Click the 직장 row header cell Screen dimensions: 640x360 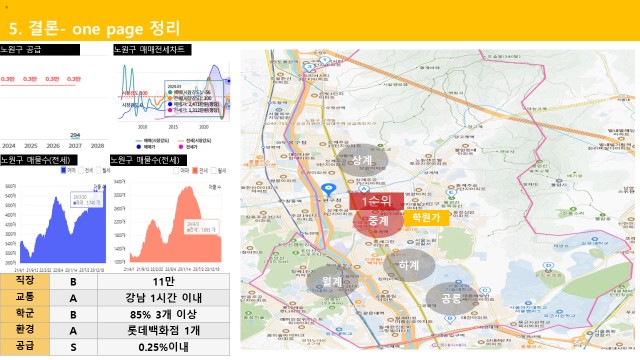pos(25,281)
